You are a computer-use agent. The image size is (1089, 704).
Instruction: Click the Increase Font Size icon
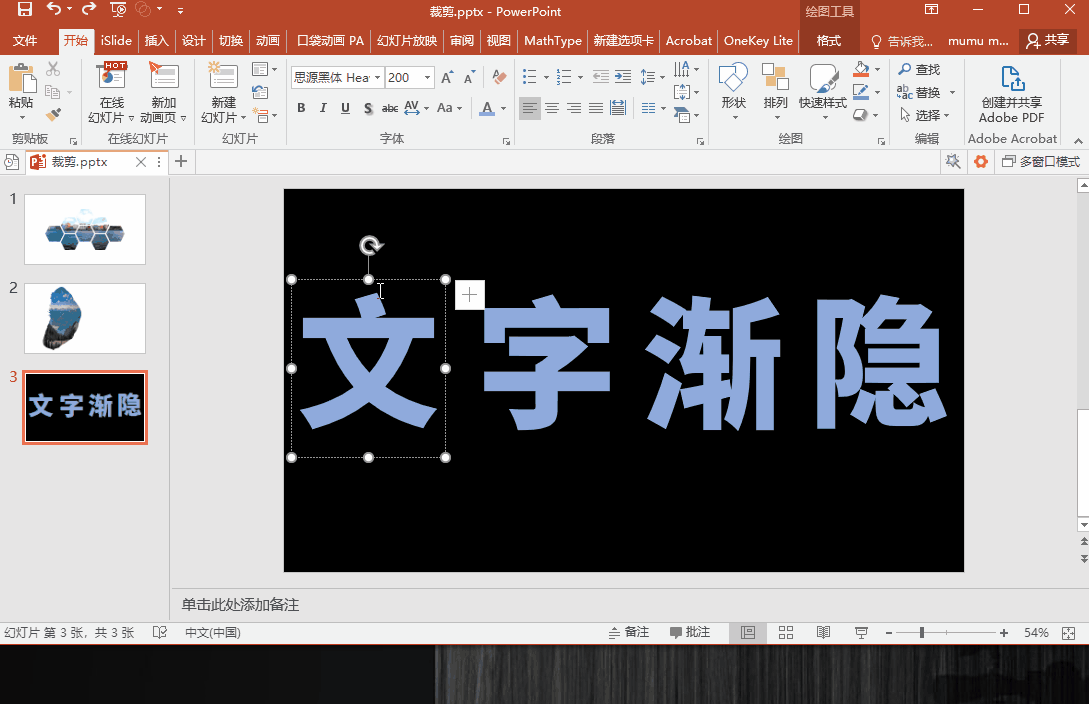[x=447, y=77]
